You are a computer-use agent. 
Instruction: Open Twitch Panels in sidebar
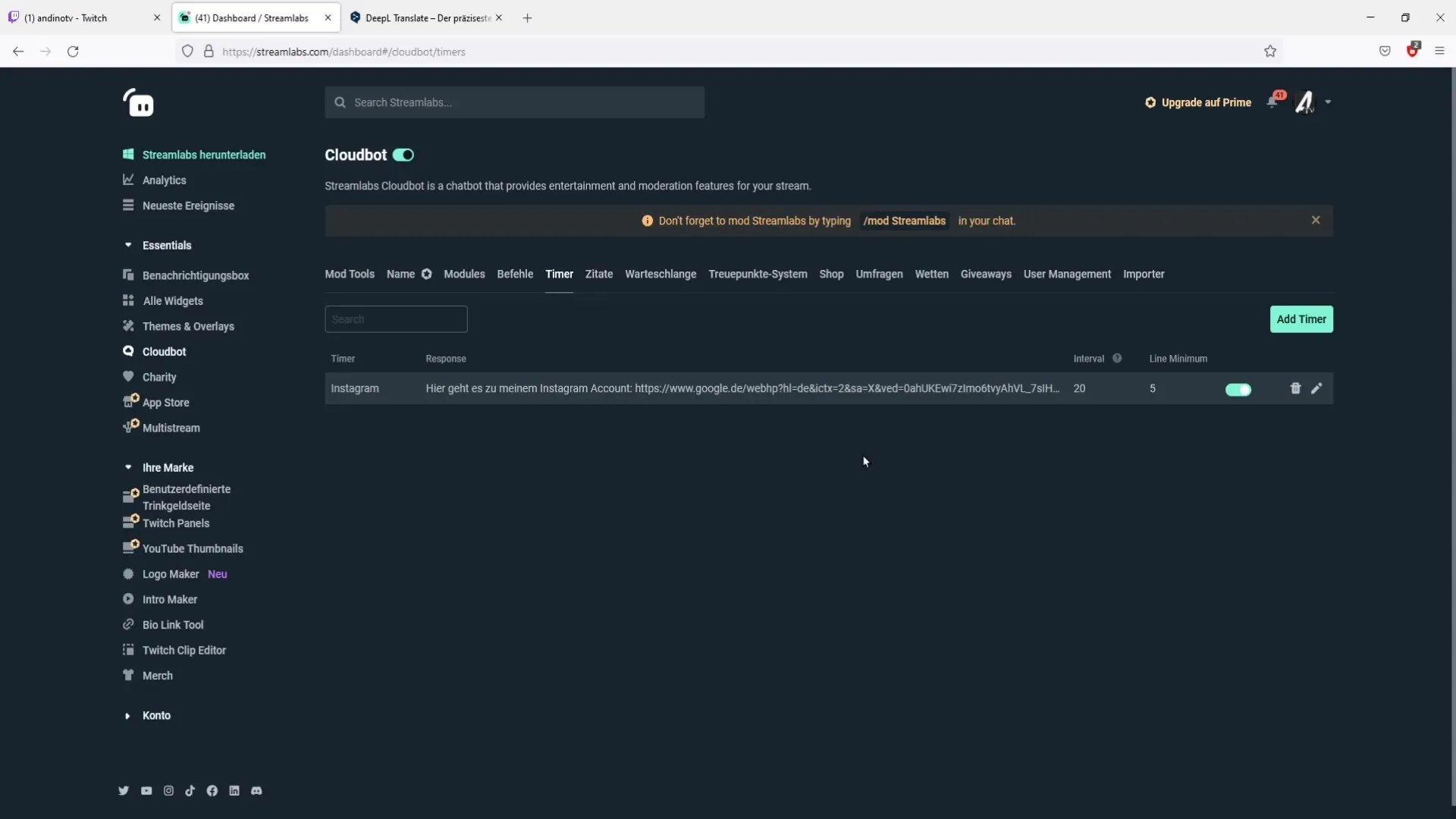pos(166,522)
